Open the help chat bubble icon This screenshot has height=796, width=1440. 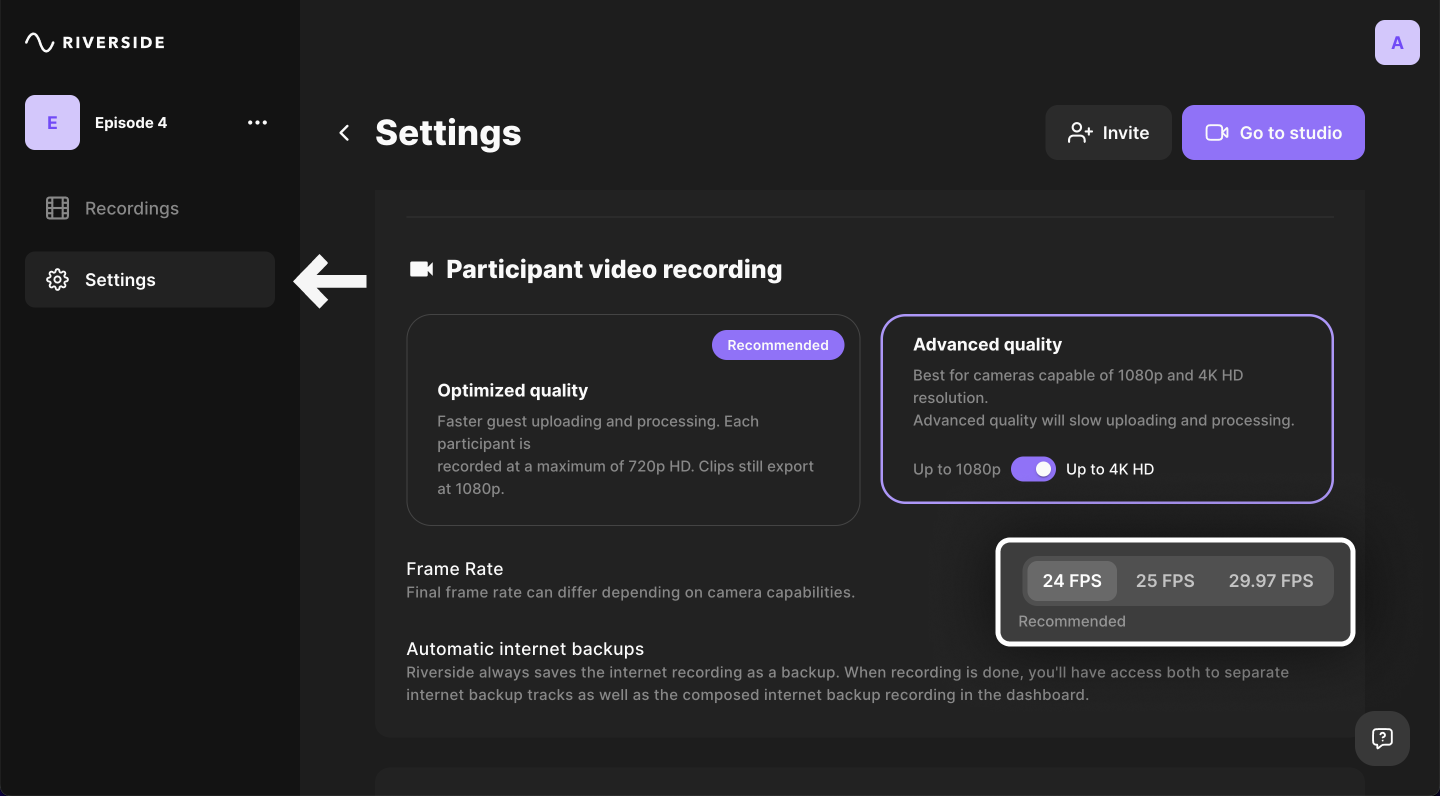1382,738
